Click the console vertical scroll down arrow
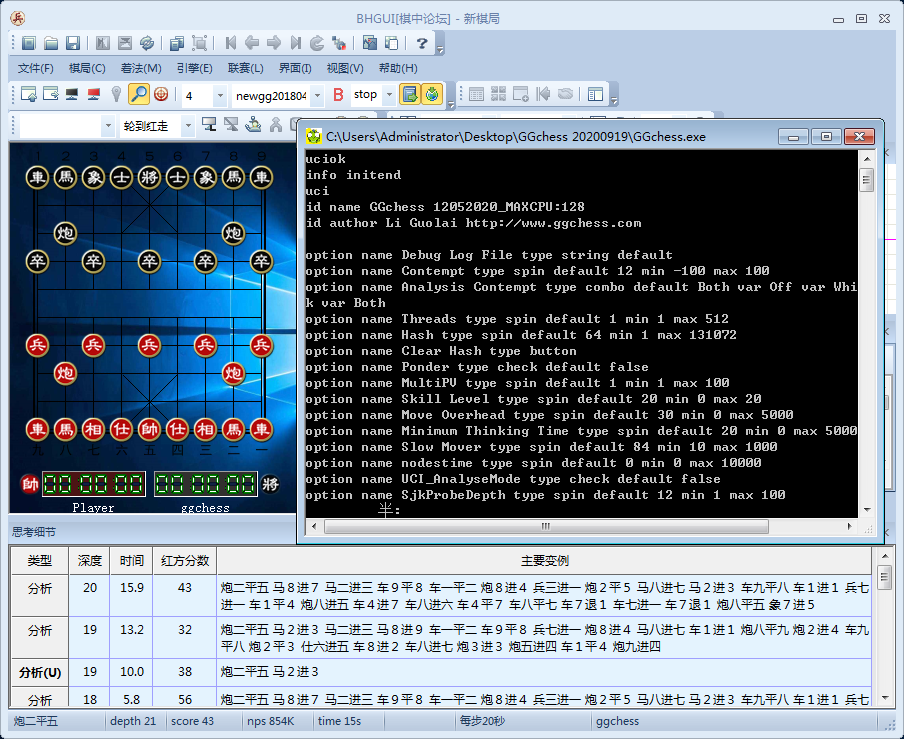The height and width of the screenshot is (739, 904). pyautogui.click(x=867, y=510)
